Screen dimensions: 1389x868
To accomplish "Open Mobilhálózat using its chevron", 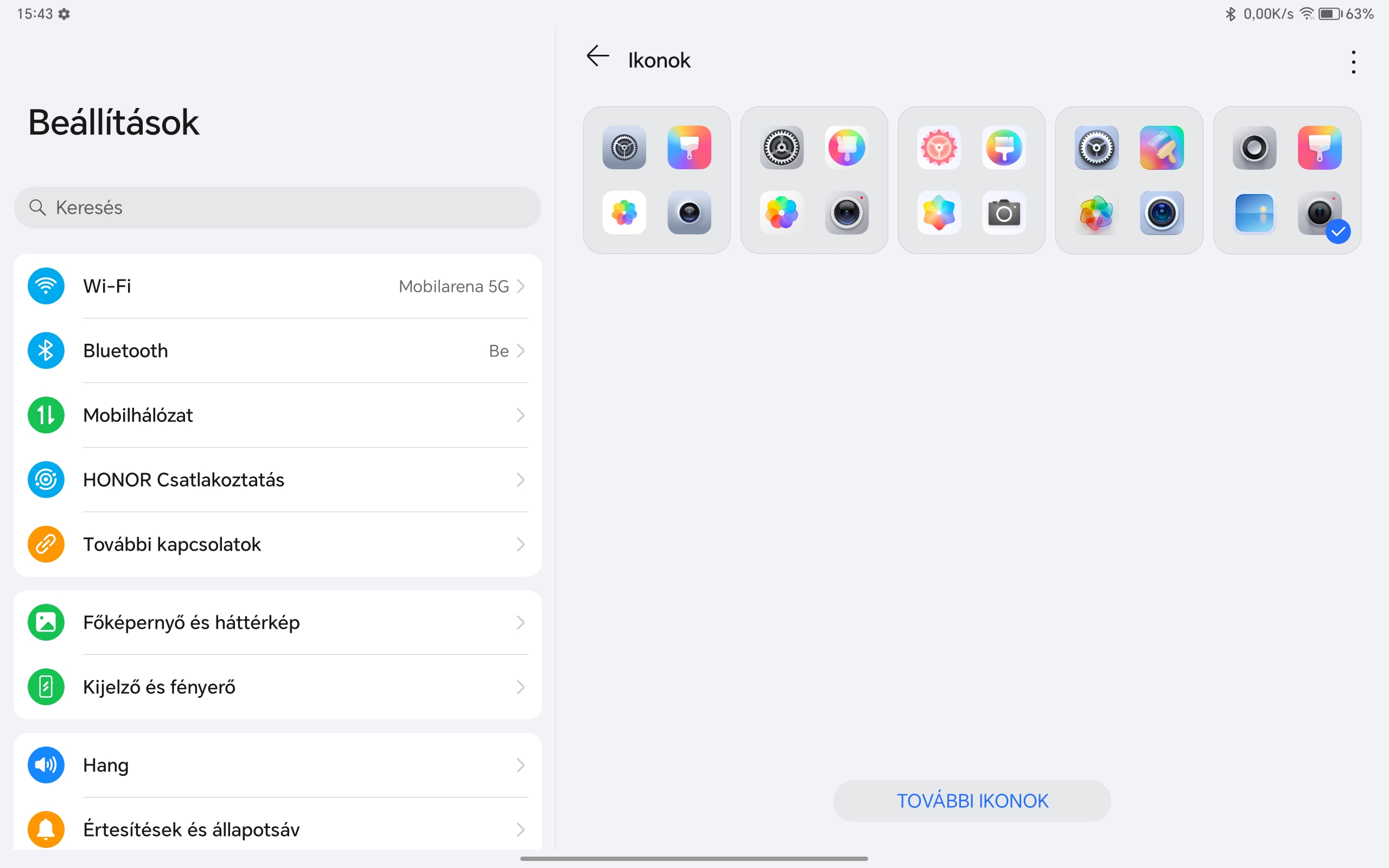I will pos(520,415).
